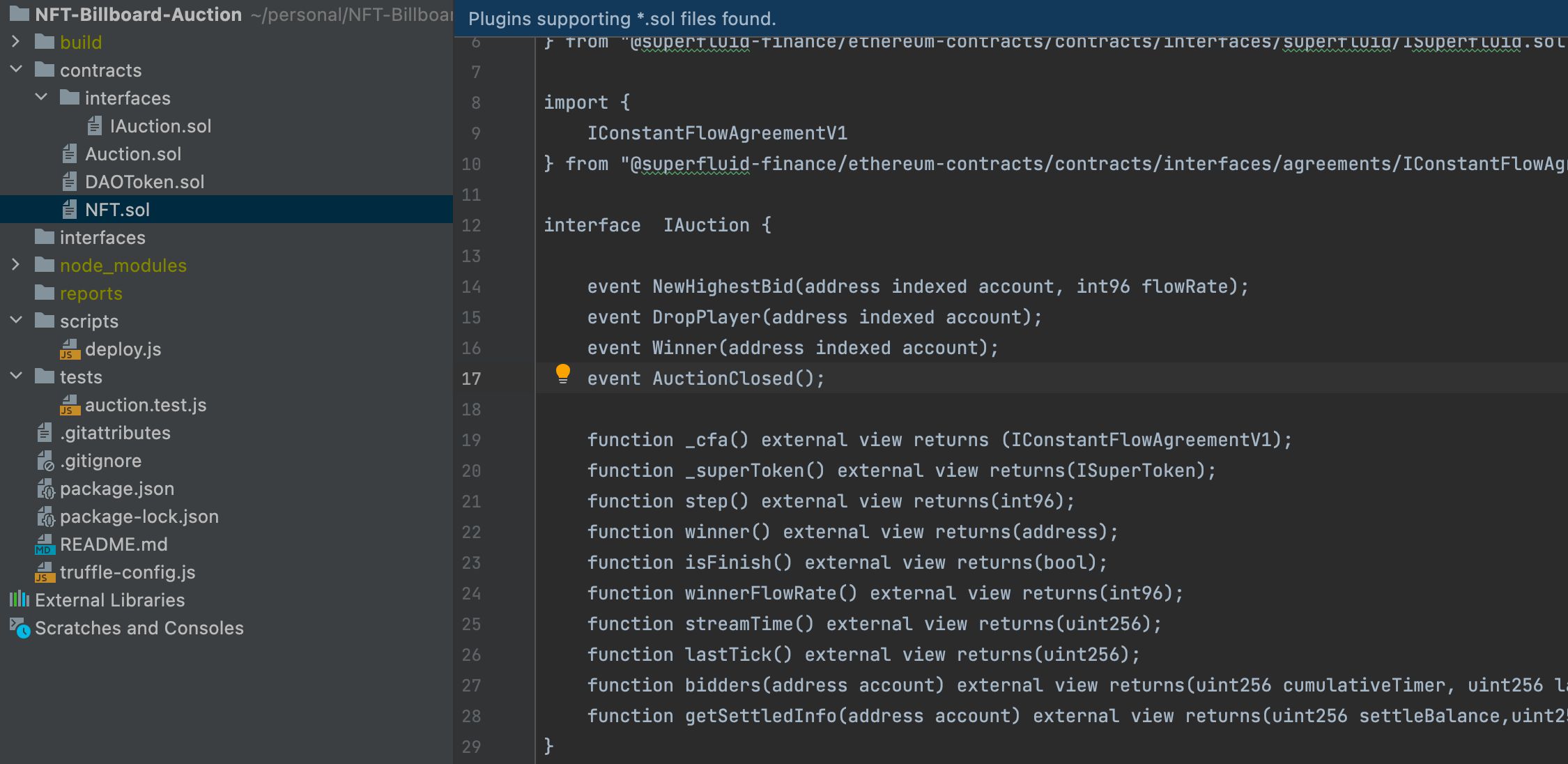Collapse the contracts folder

point(15,70)
